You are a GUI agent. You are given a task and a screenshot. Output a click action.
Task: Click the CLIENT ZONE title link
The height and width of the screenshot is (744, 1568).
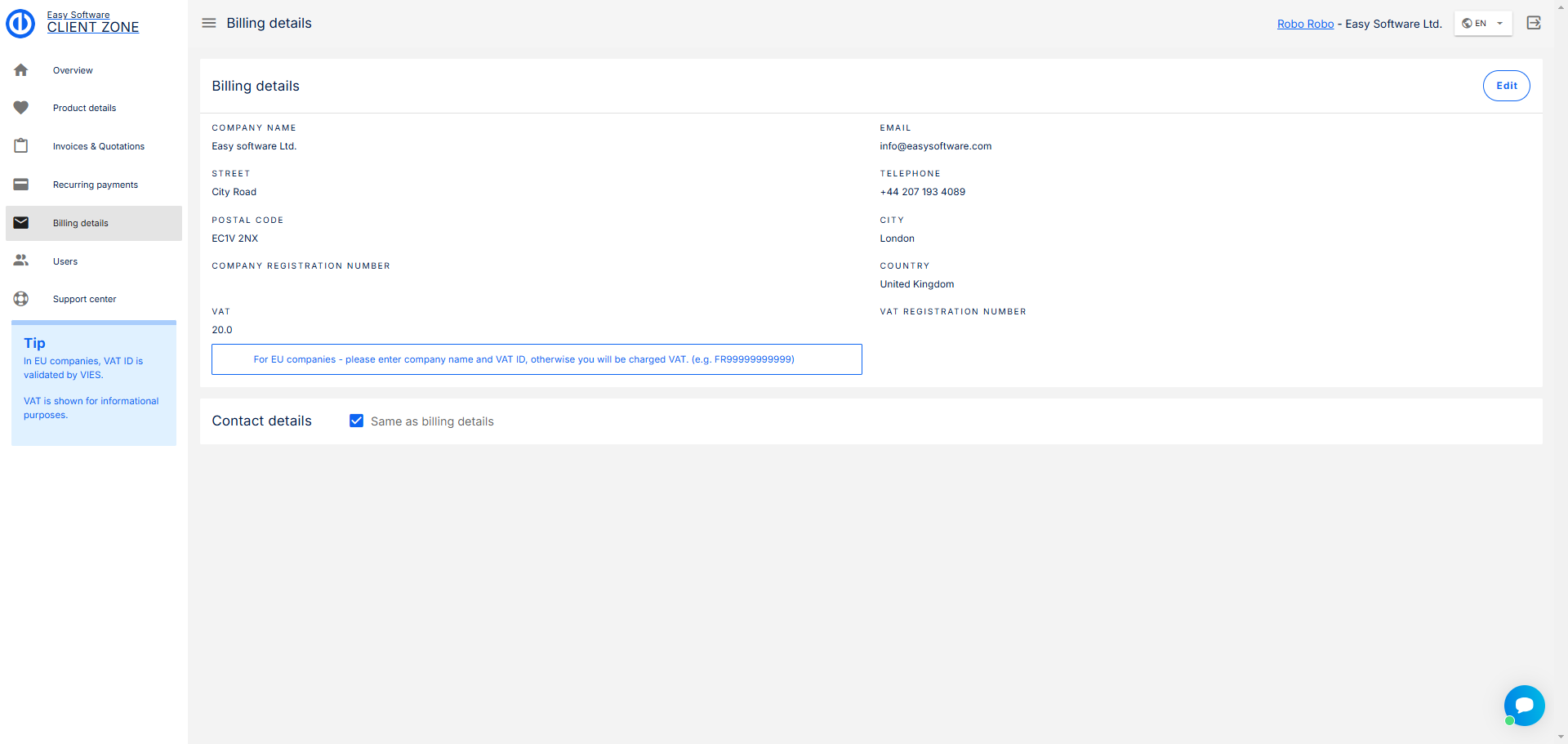pos(93,27)
